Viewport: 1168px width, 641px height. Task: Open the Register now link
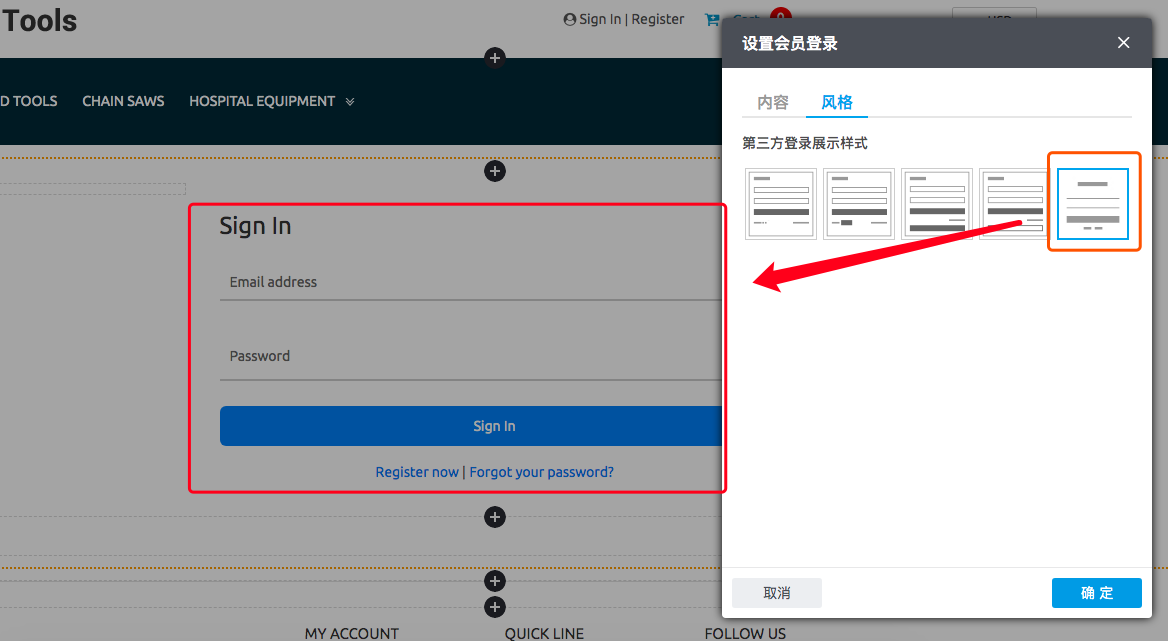point(417,472)
